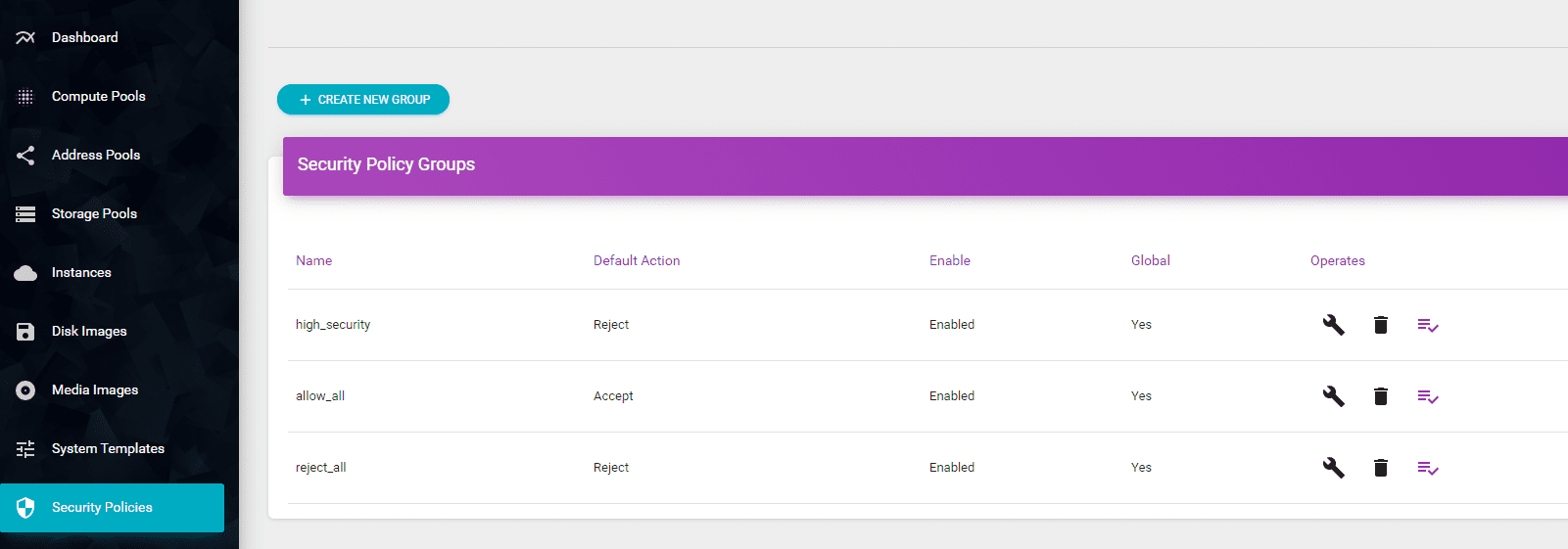Delete the reject_all policy group

1380,468
